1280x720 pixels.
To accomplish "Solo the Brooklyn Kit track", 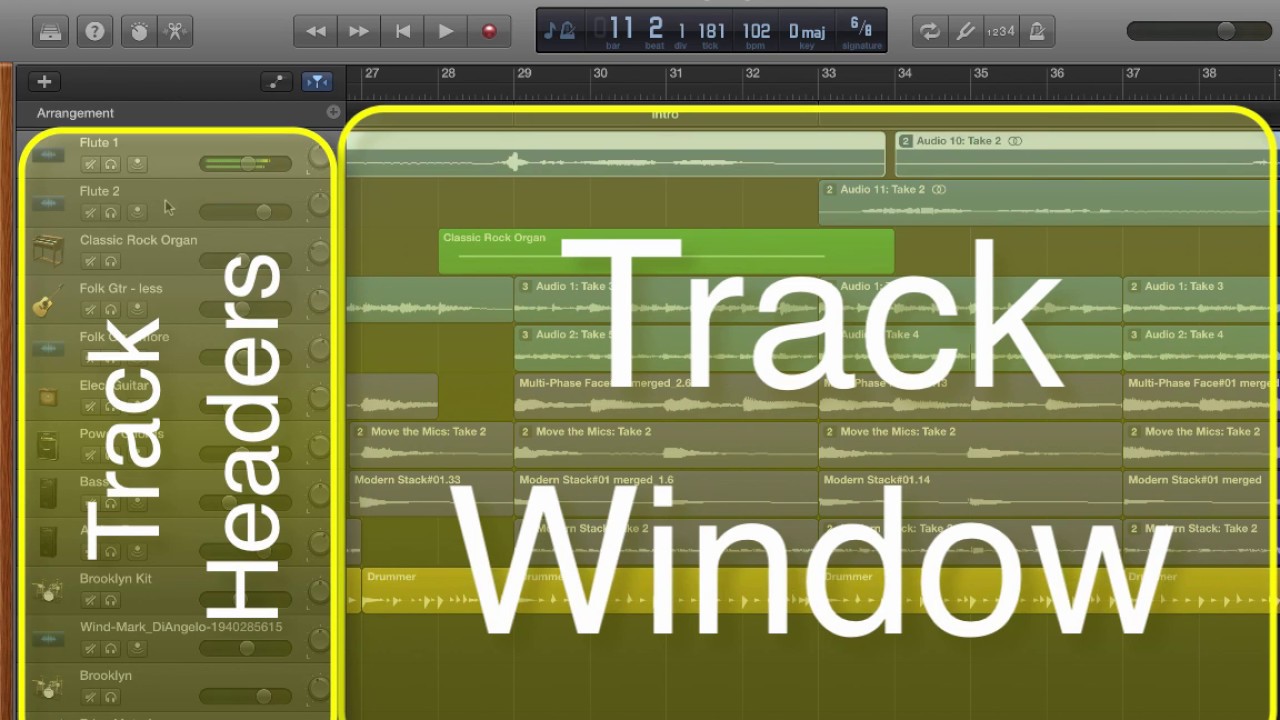I will [x=111, y=600].
